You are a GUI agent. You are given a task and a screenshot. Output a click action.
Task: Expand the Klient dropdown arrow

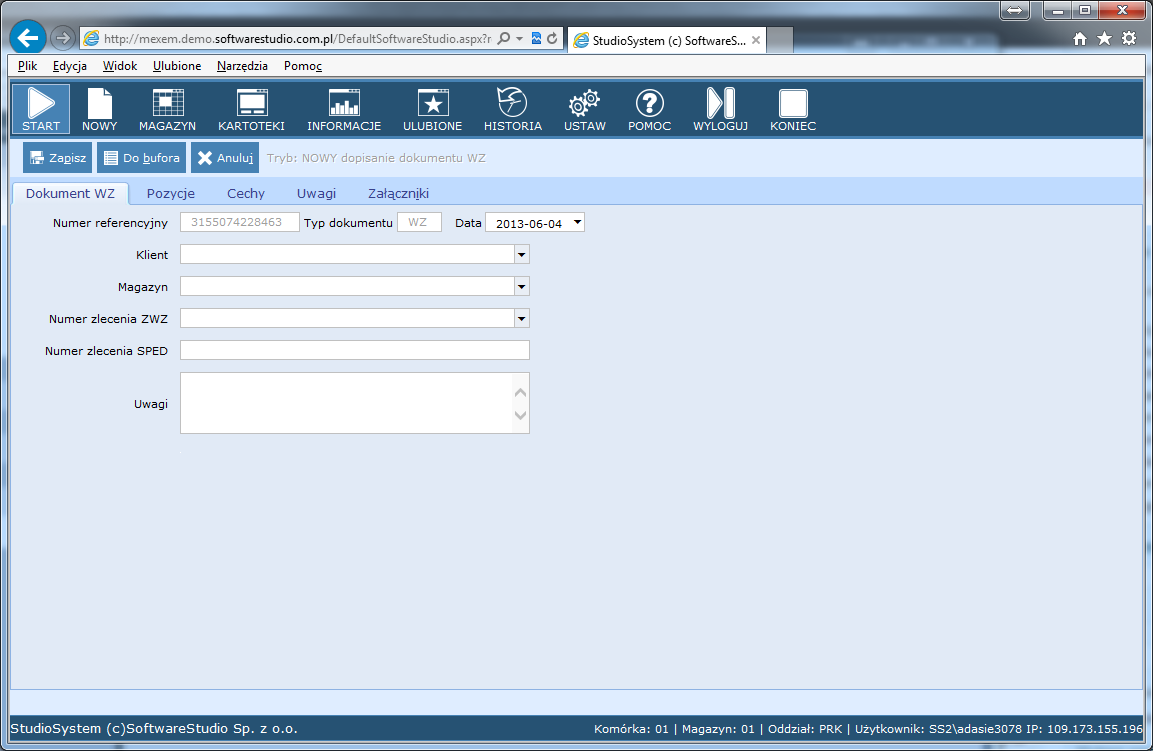[x=521, y=255]
